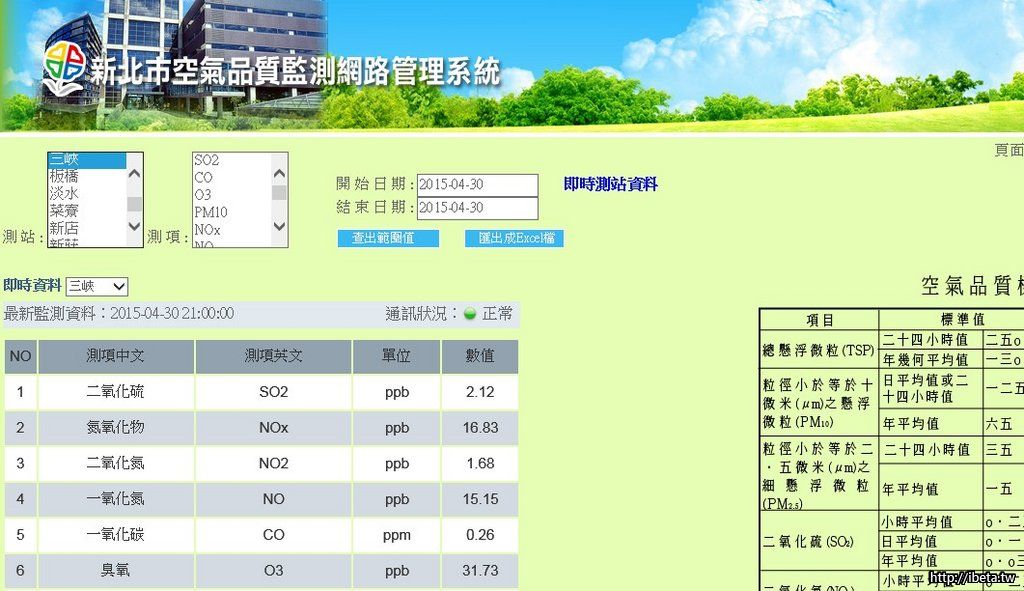The width and height of the screenshot is (1024, 591).
Task: Click the 匯出成Excel檔 export button
Action: click(514, 238)
